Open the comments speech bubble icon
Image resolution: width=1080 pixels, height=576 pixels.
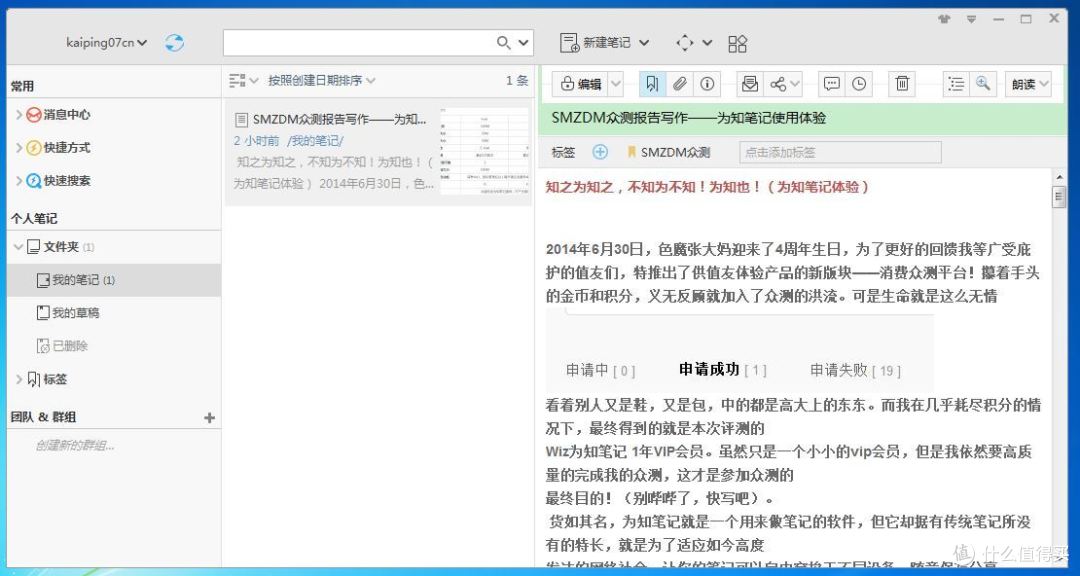(x=832, y=84)
